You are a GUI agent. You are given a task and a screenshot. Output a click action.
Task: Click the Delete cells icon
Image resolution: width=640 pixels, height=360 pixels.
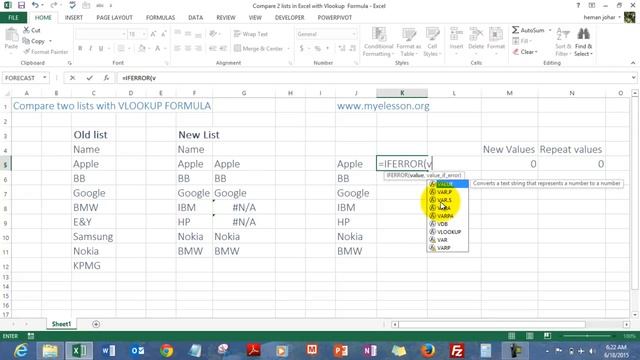coord(476,34)
